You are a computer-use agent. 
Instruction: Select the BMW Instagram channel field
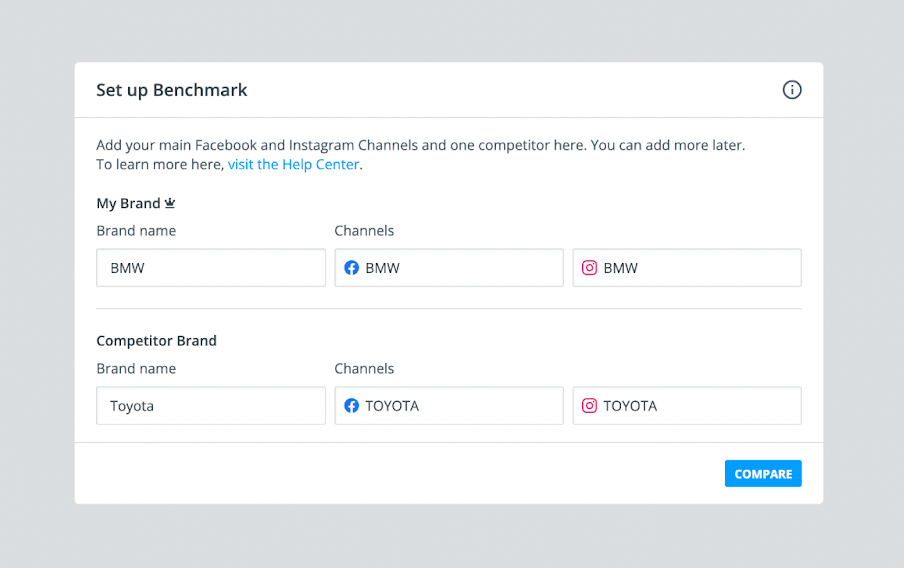tap(687, 268)
